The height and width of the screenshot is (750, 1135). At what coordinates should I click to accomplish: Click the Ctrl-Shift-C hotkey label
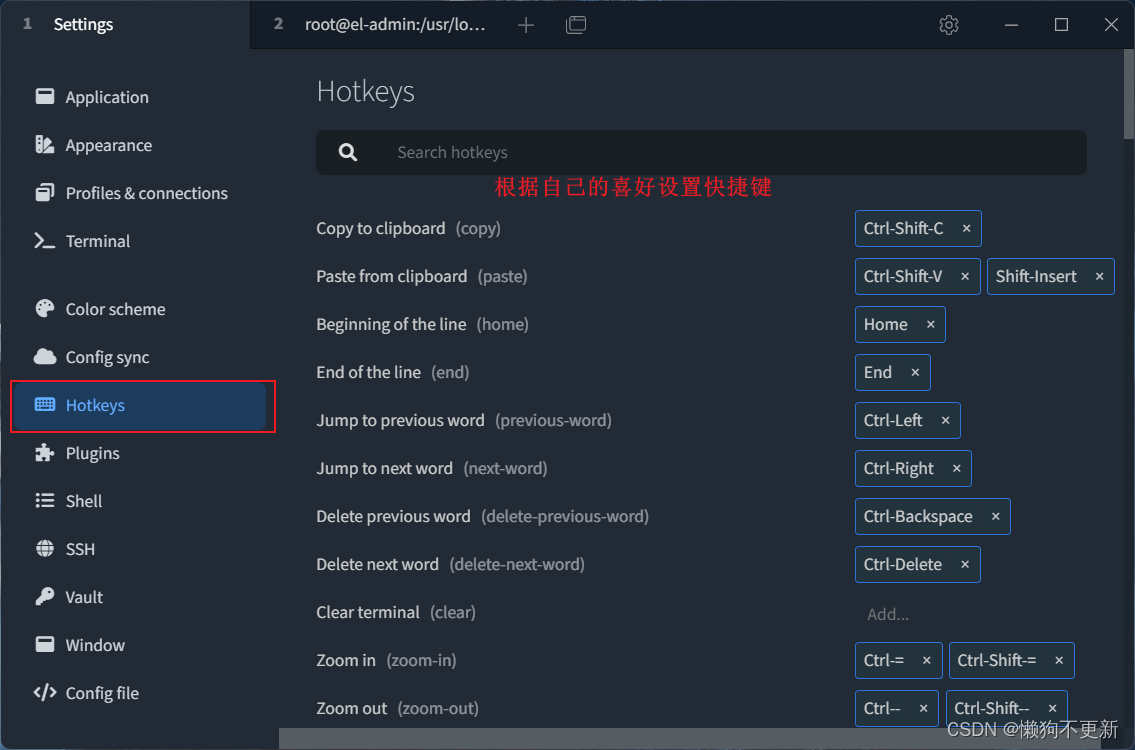(903, 229)
